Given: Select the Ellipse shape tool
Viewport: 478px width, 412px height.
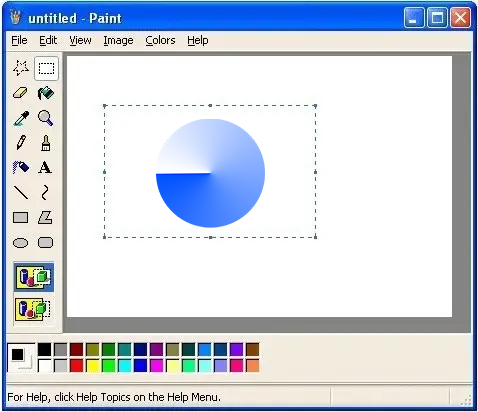Looking at the screenshot, I should point(21,243).
